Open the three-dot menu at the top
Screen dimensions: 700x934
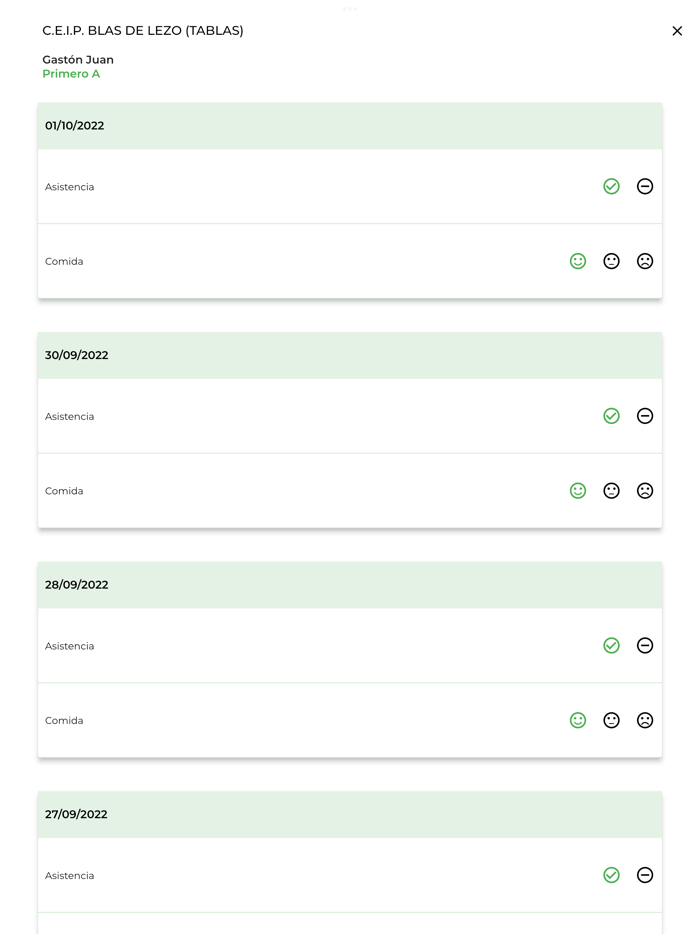pos(350,9)
